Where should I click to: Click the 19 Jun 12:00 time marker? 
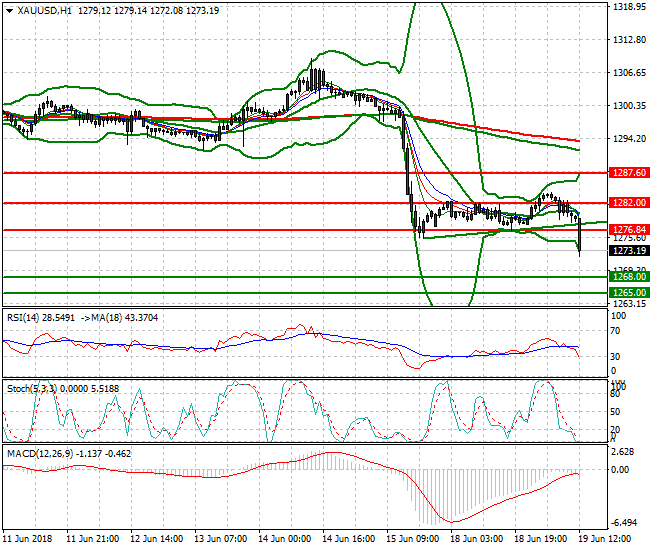pos(604,538)
